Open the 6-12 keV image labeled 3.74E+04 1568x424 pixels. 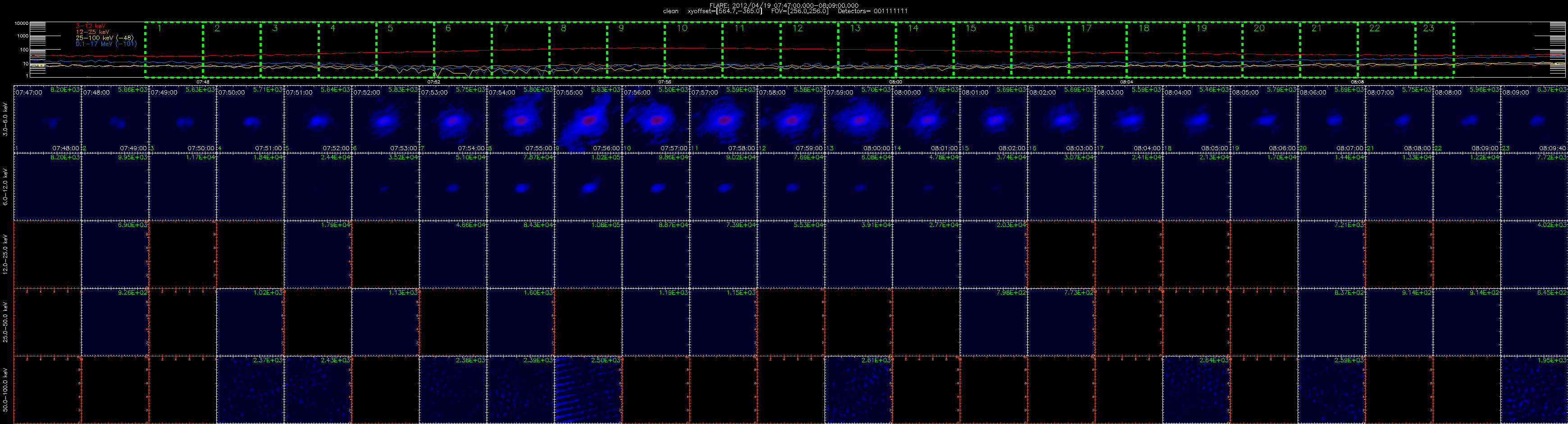pos(994,186)
